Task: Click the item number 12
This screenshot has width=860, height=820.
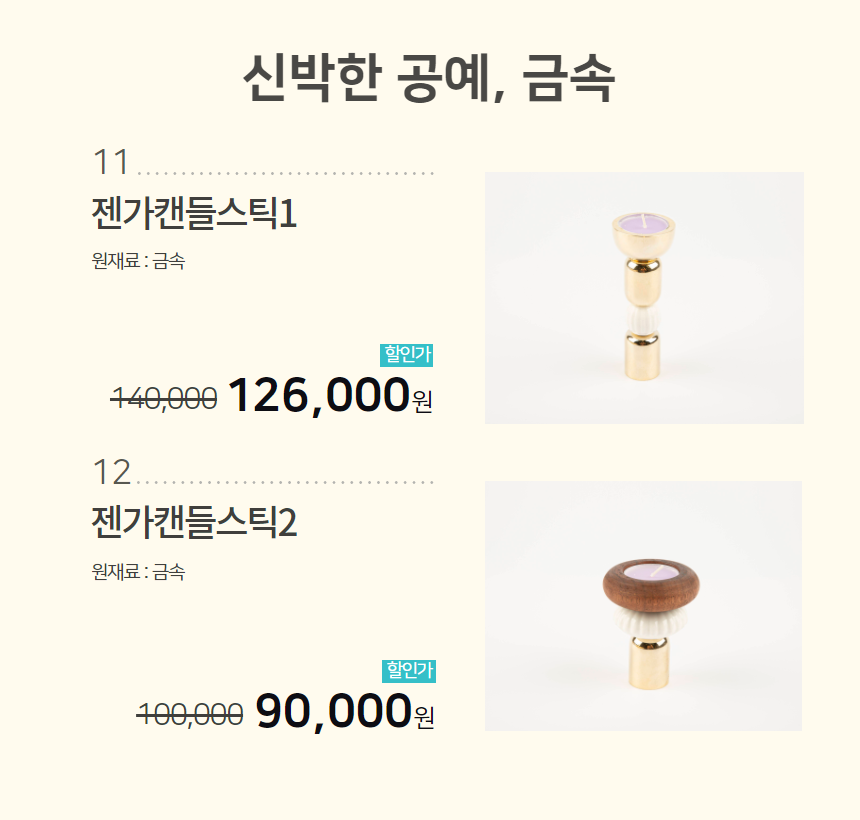Action: coord(112,472)
